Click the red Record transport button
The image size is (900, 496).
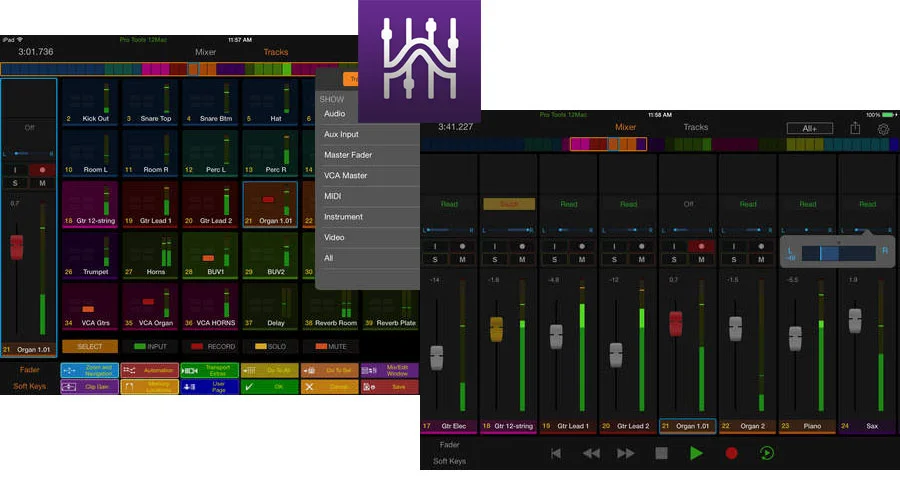click(x=731, y=453)
